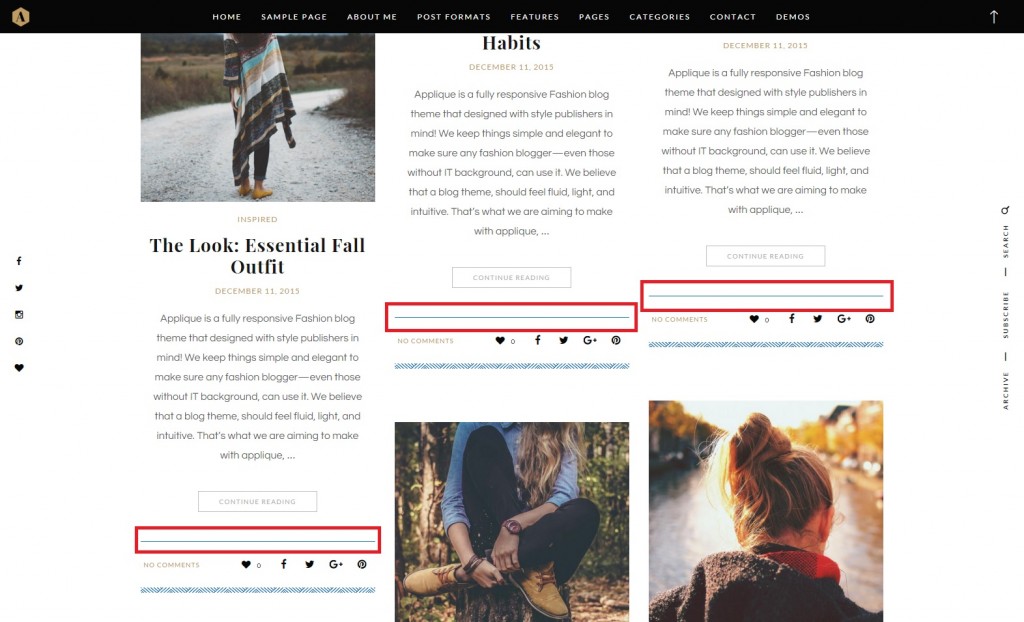Open the Post Formats menu
The height and width of the screenshot is (622, 1024).
pyautogui.click(x=453, y=17)
